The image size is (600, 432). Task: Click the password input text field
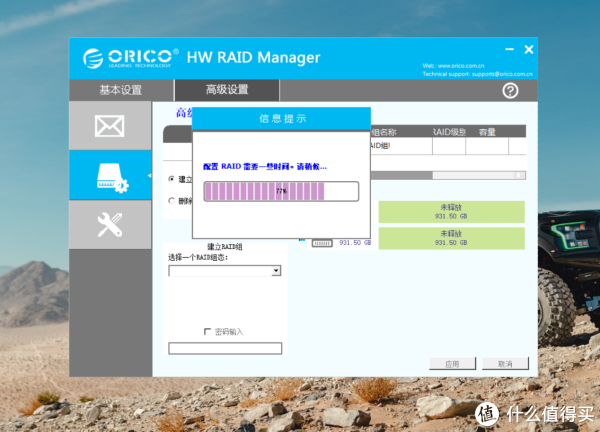(x=224, y=348)
